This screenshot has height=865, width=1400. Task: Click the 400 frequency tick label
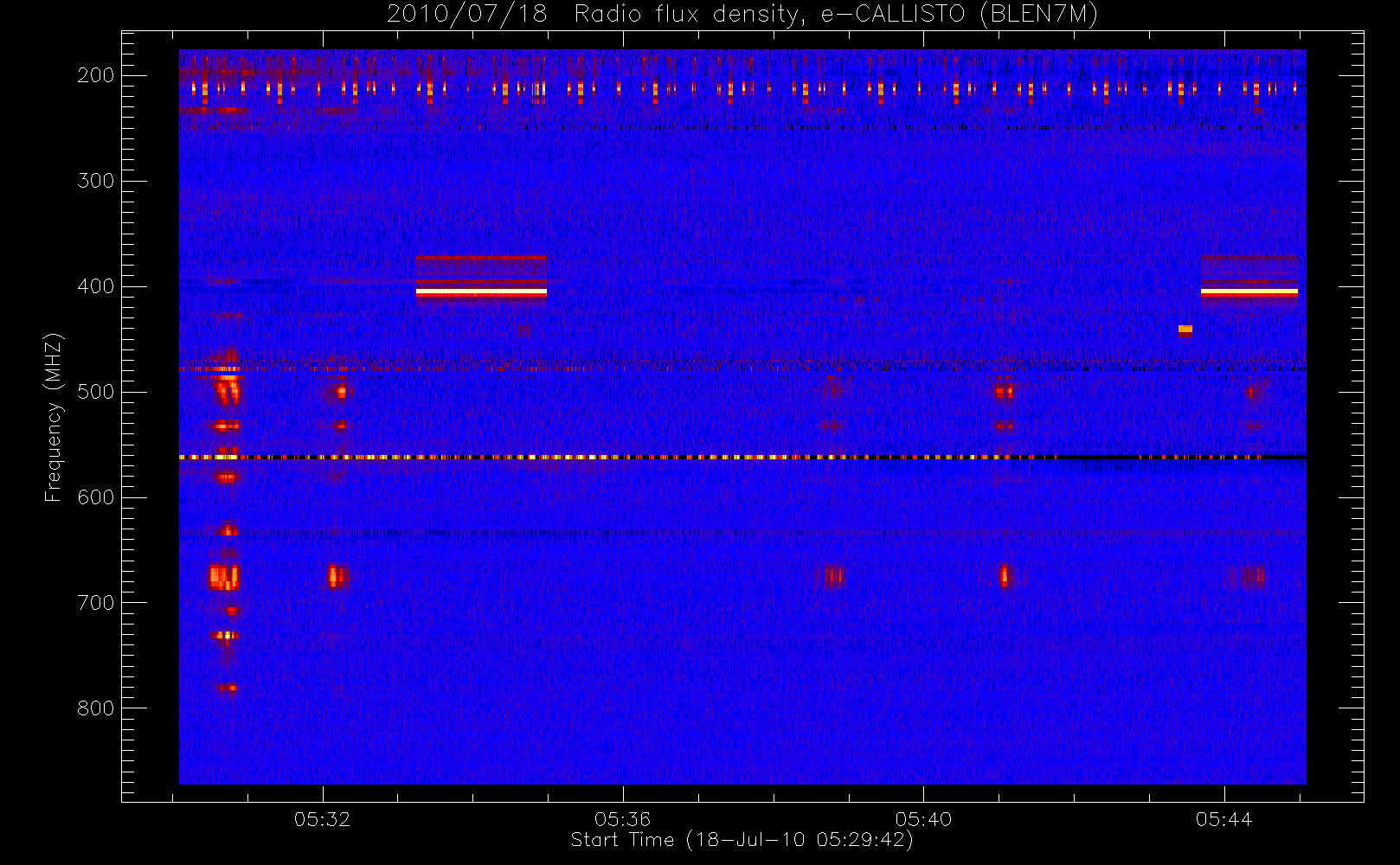(96, 286)
